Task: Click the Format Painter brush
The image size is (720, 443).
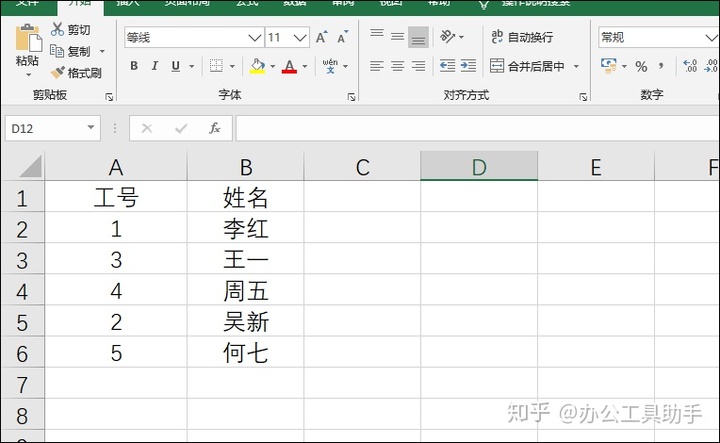Action: click(x=58, y=73)
